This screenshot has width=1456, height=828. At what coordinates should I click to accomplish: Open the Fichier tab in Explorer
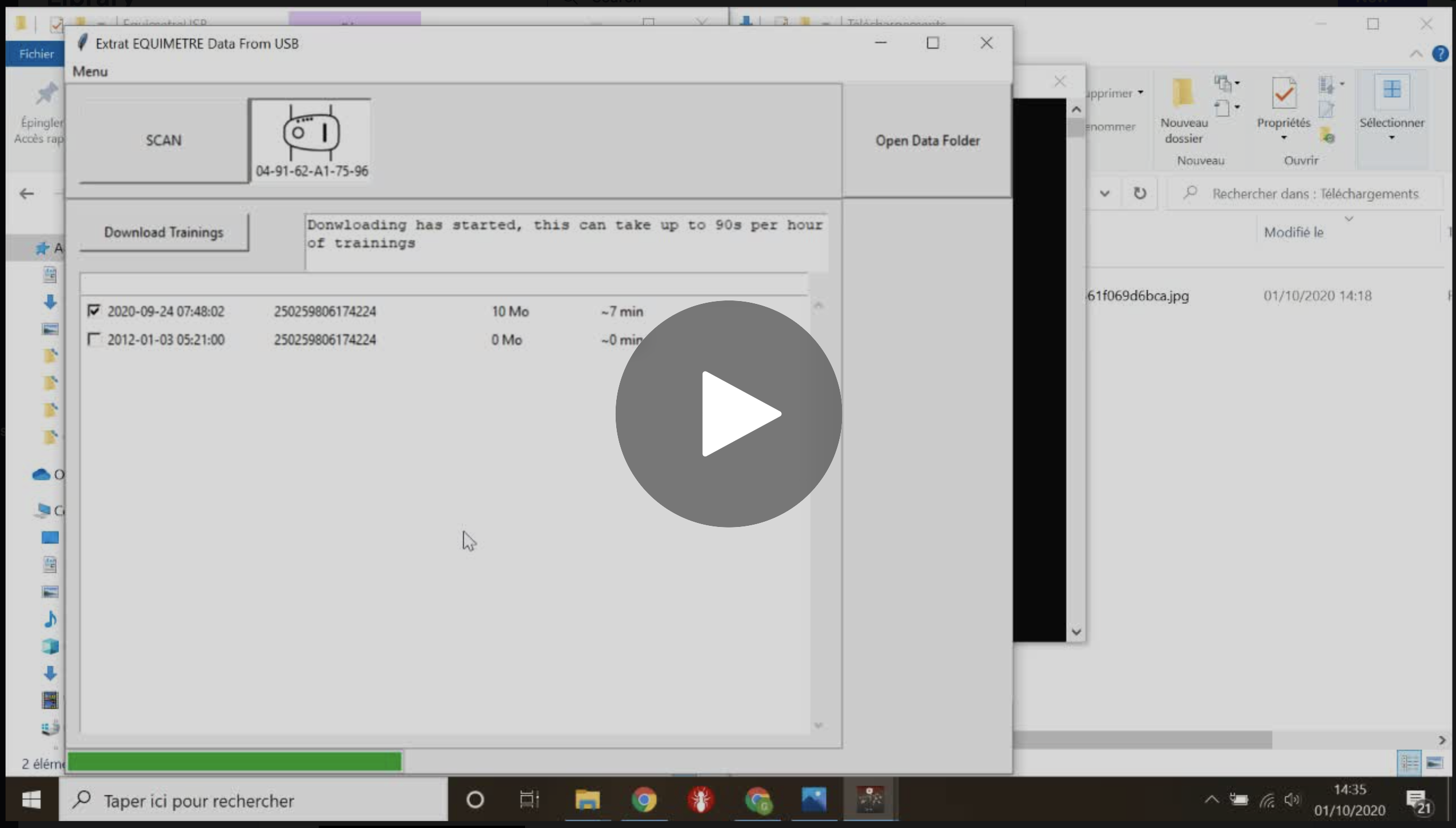36,54
